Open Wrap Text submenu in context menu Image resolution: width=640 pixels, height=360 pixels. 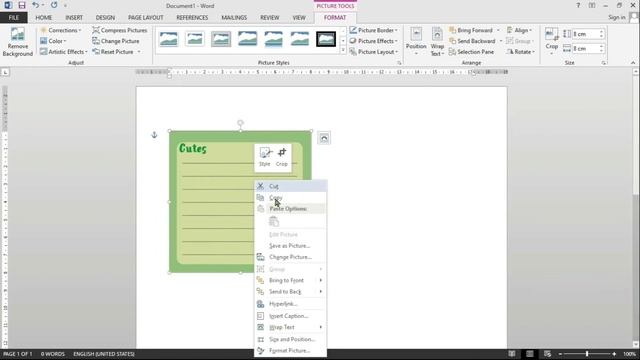(x=290, y=327)
